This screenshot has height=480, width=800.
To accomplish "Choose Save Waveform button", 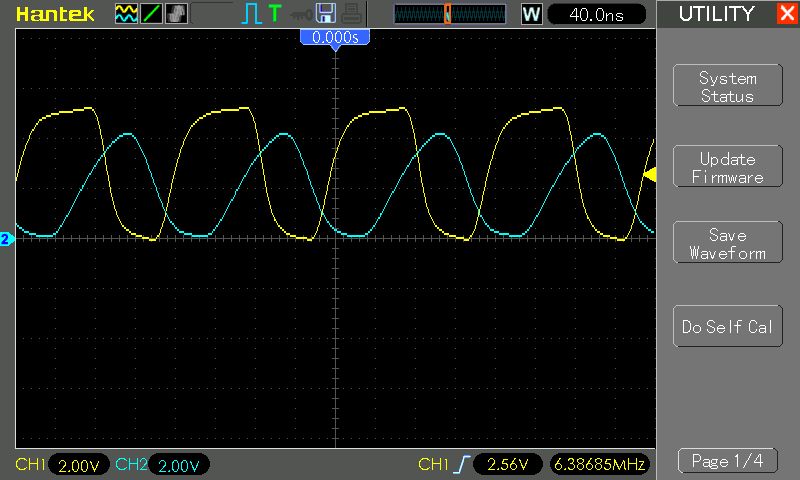I will (728, 243).
